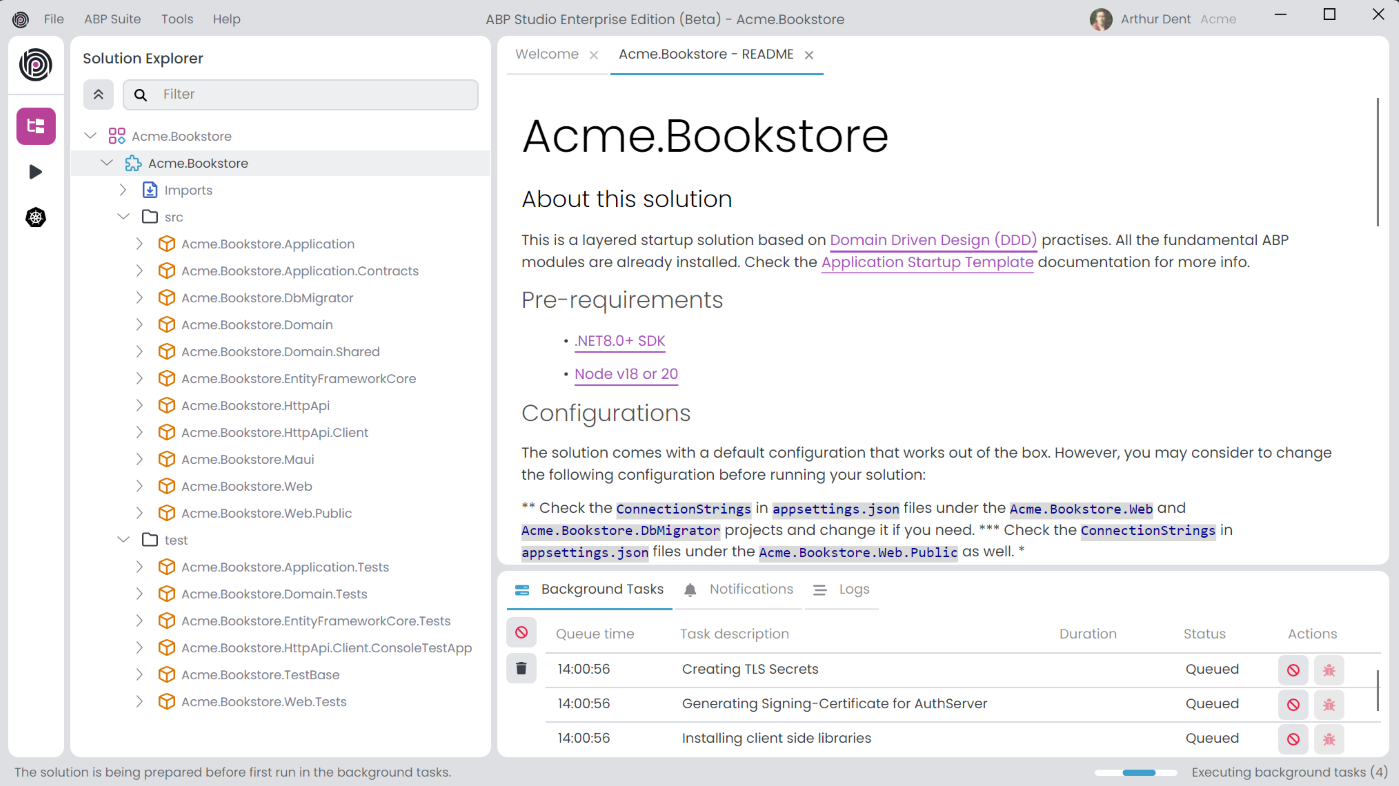Expand the Acme.Bookstore.Web.Tests project

click(x=140, y=702)
